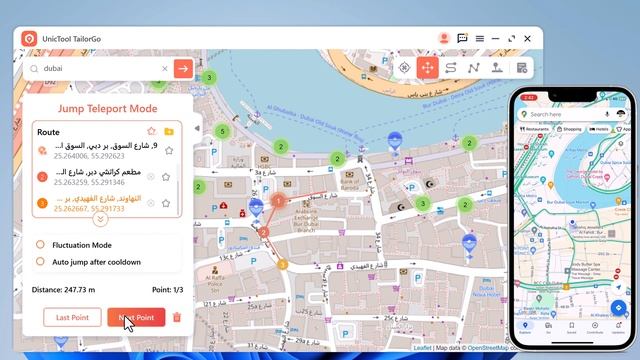
Task: Remove route point 25.262667, 55.291733
Action: [151, 203]
